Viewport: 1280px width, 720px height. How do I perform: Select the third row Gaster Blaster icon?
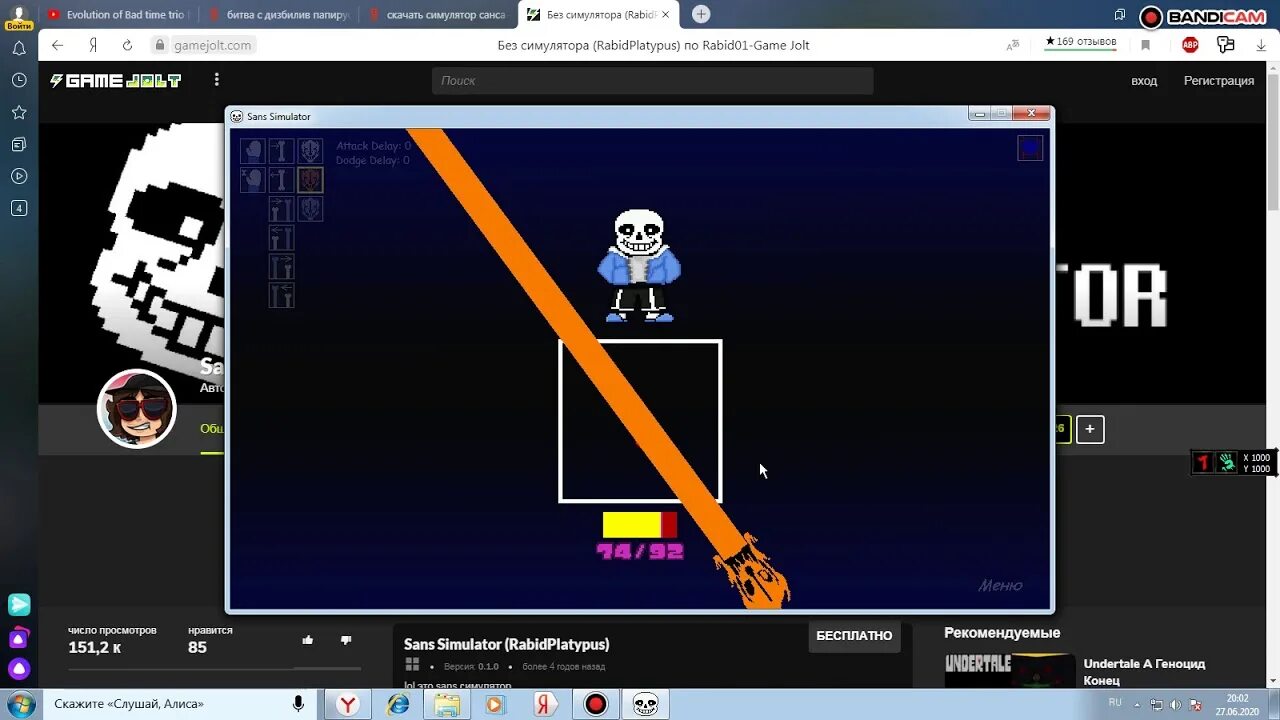tap(310, 208)
